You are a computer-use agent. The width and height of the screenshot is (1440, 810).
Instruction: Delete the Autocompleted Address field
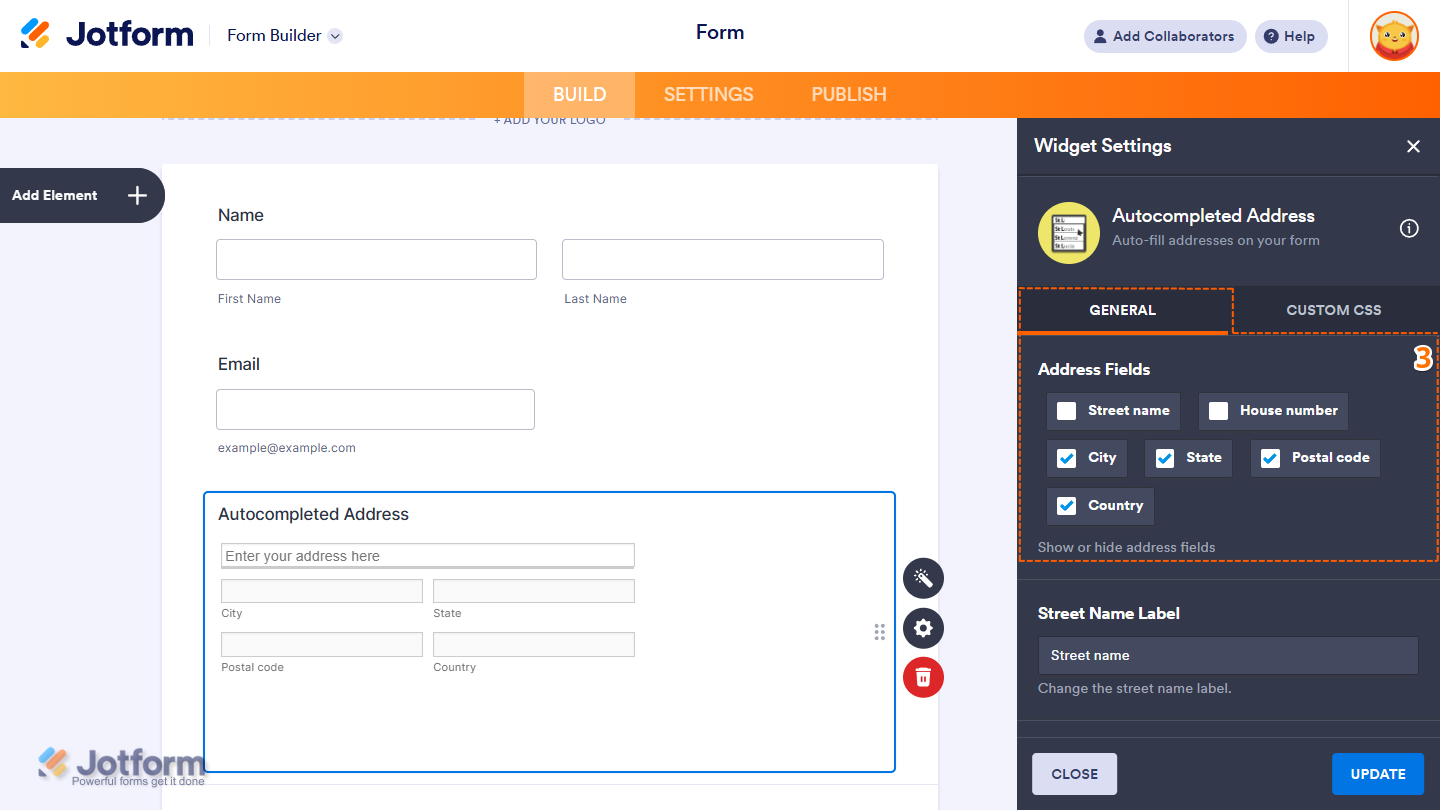[923, 677]
